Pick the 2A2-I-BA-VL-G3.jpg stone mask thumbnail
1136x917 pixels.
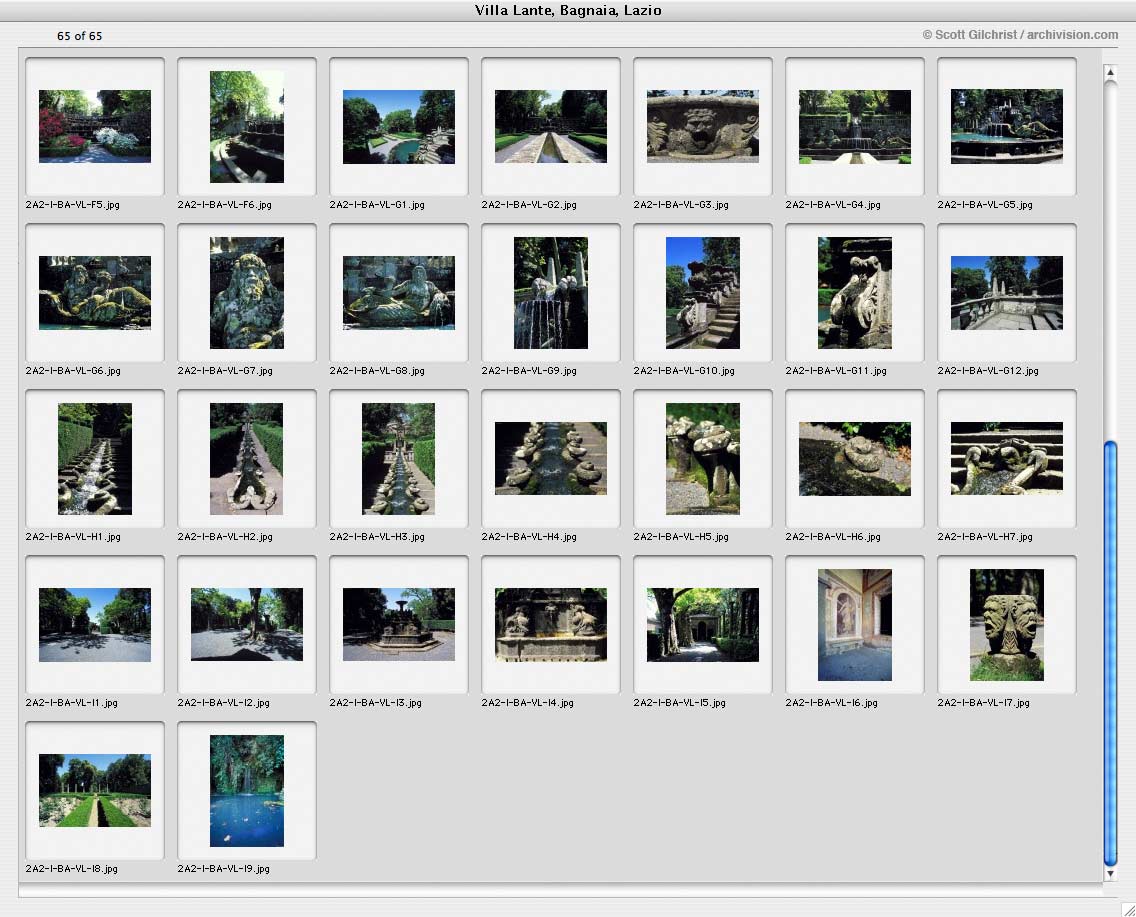703,126
